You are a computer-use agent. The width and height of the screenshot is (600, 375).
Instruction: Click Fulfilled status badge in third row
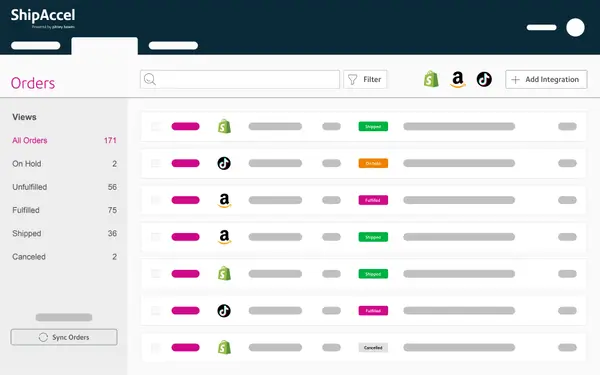click(373, 200)
